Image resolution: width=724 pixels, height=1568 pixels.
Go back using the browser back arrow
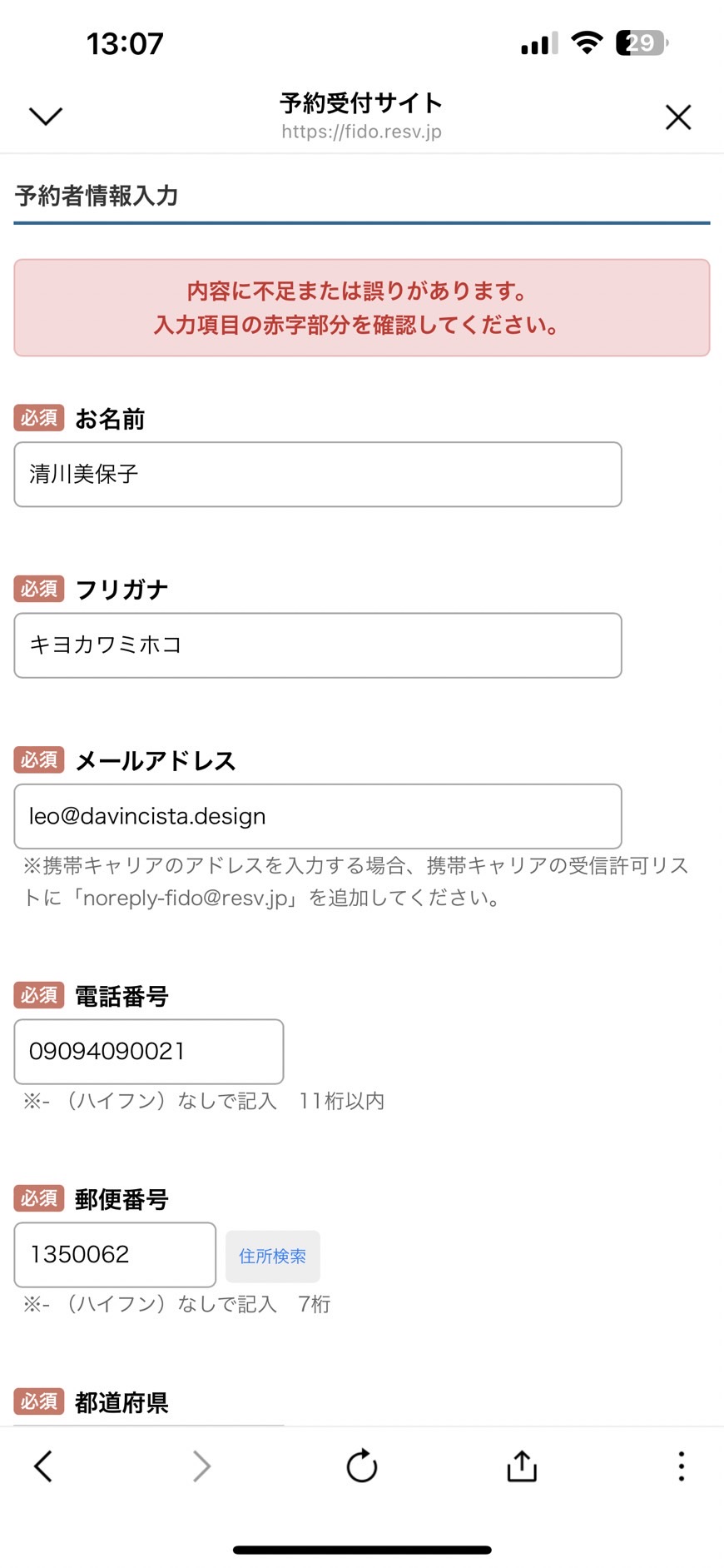pos(43,1466)
